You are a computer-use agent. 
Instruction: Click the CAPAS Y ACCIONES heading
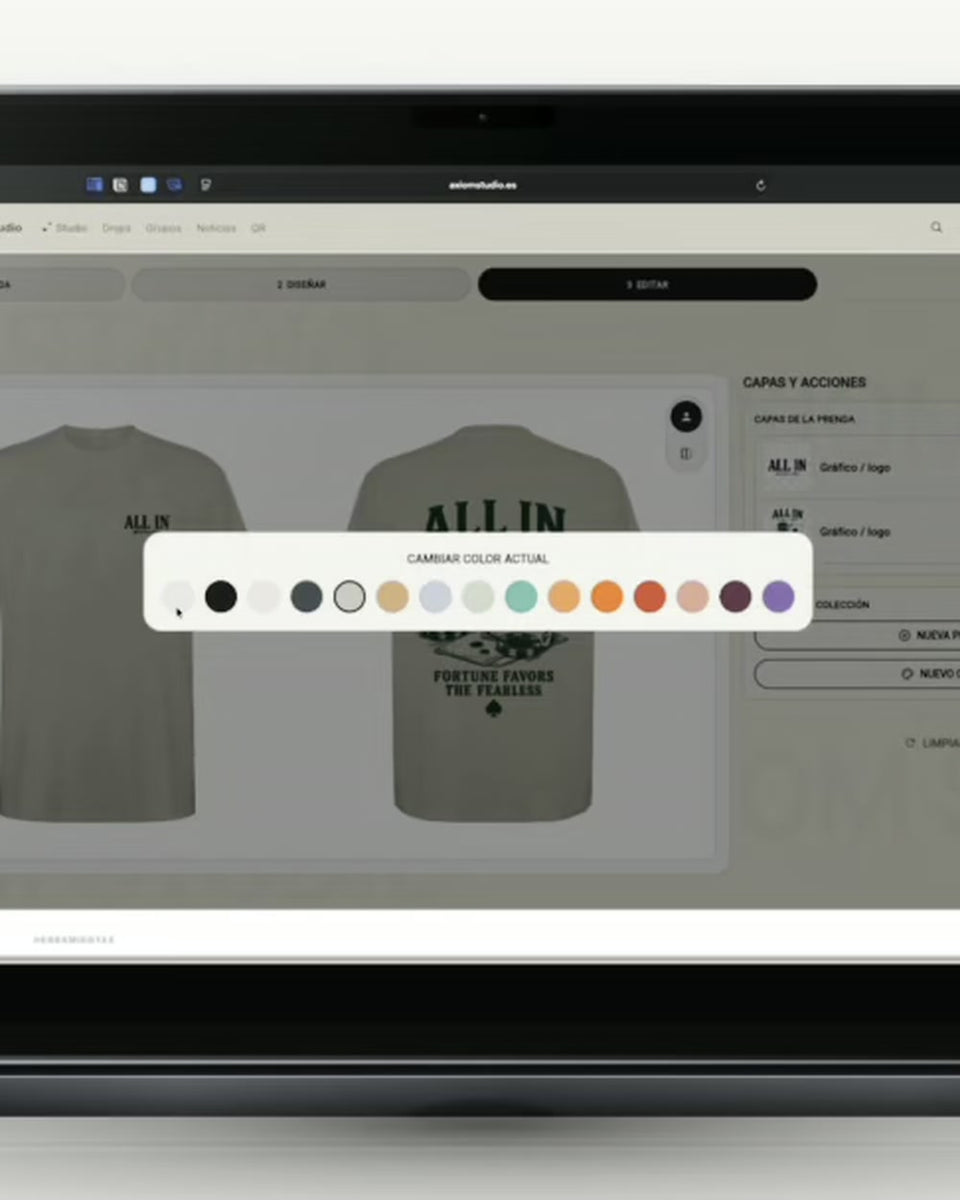pos(804,382)
